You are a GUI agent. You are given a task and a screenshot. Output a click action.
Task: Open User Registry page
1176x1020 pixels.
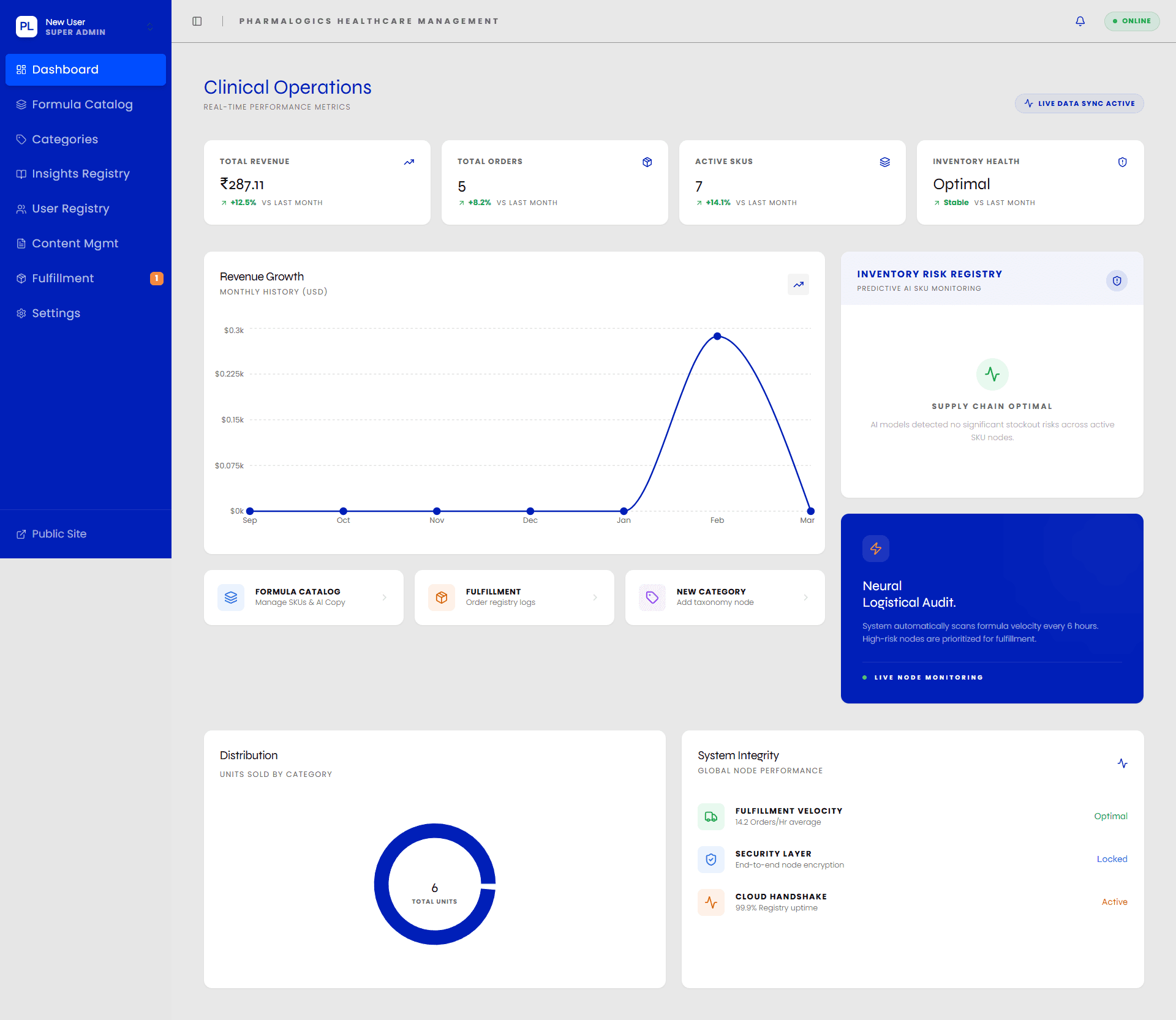click(x=86, y=209)
